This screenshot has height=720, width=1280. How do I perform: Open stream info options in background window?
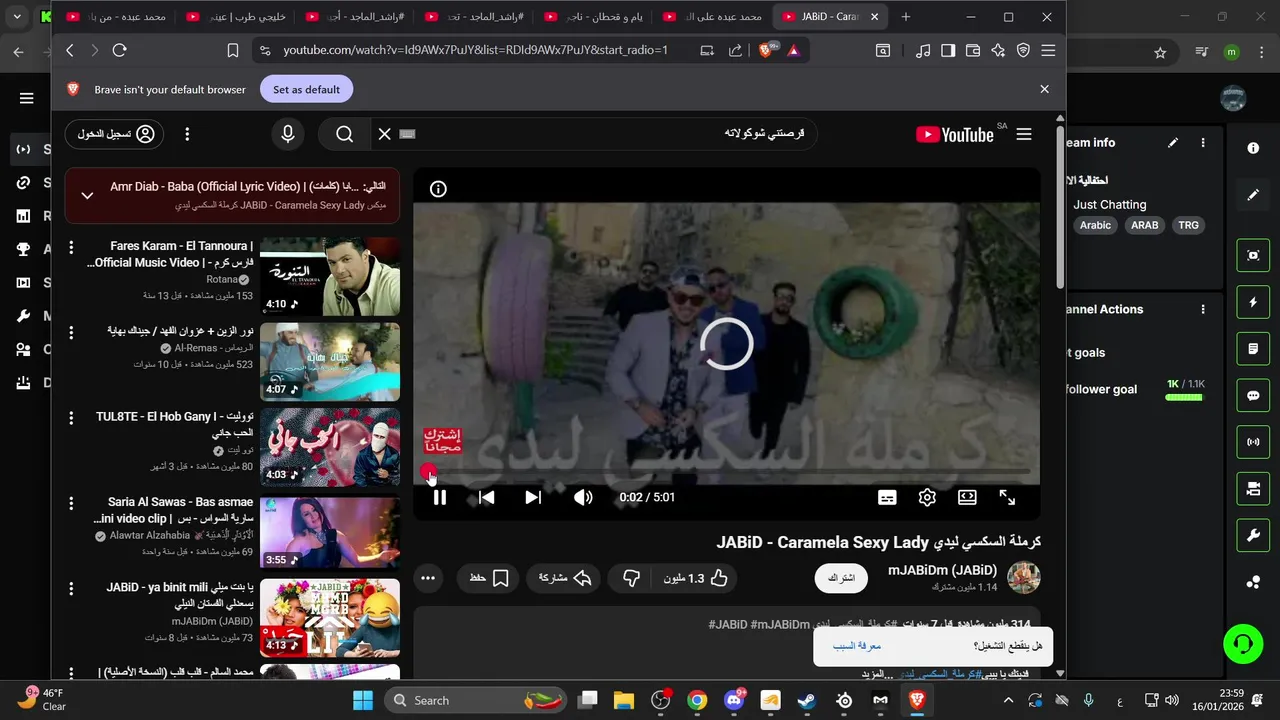(1203, 143)
